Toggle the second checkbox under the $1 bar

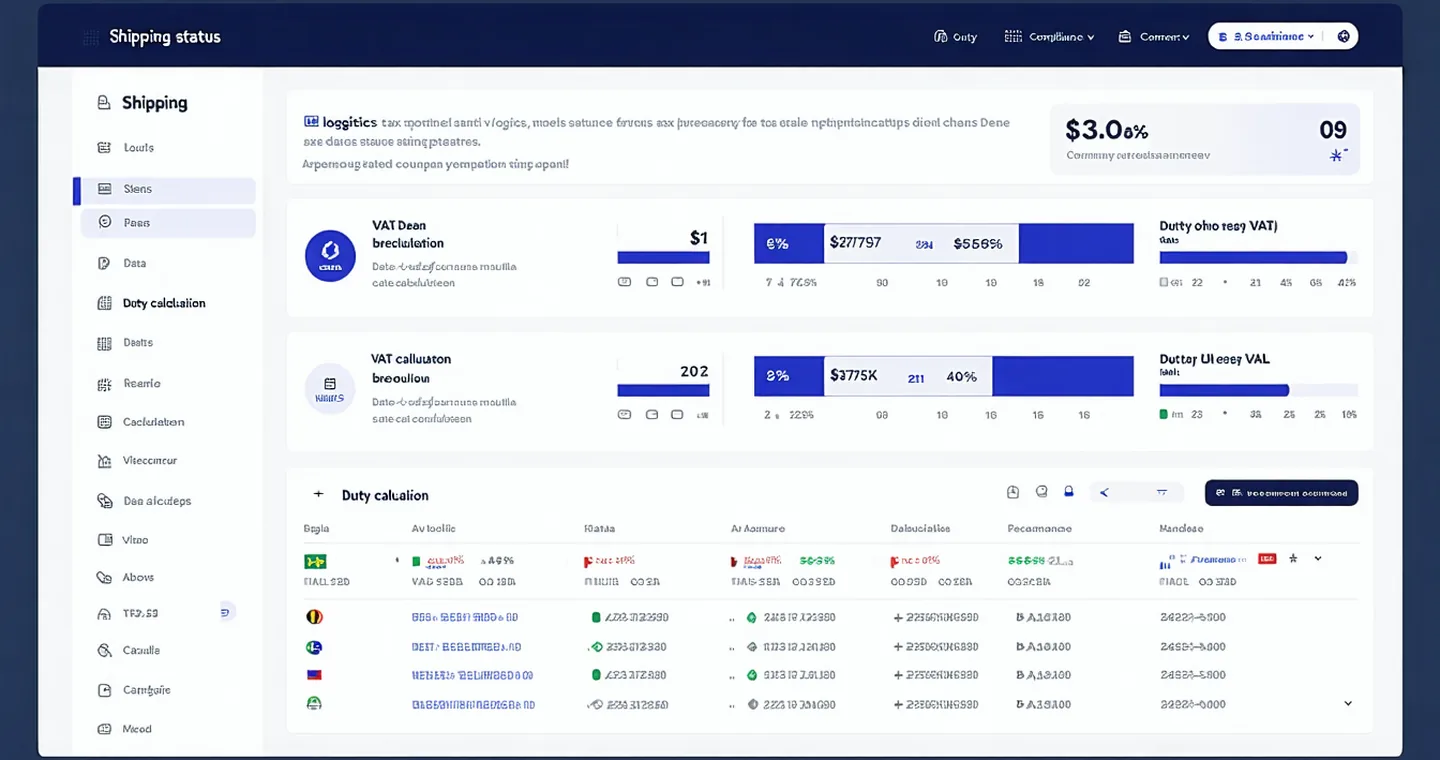pyautogui.click(x=652, y=282)
